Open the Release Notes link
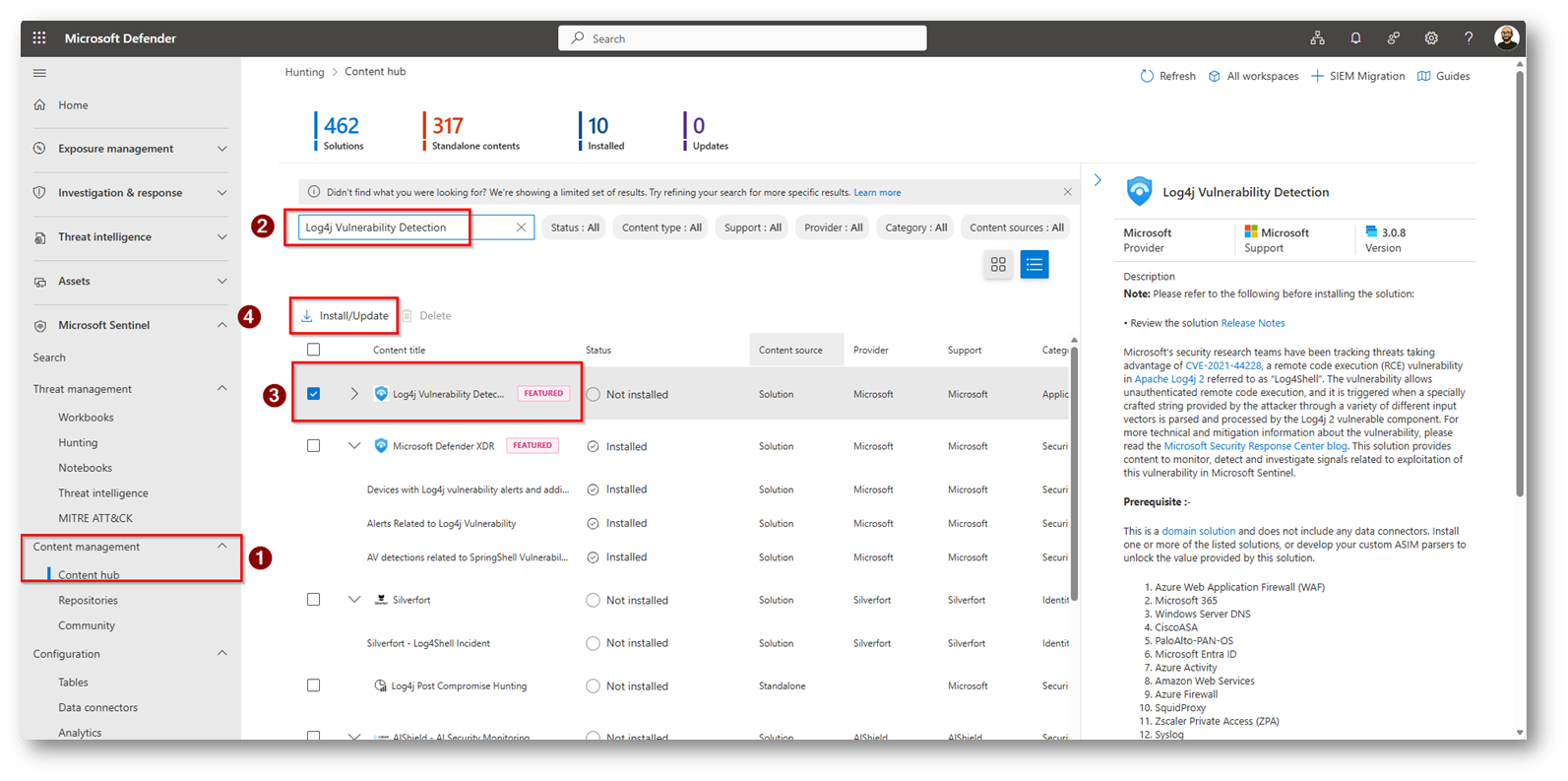Screen dimensions: 1568x781 click(1252, 323)
